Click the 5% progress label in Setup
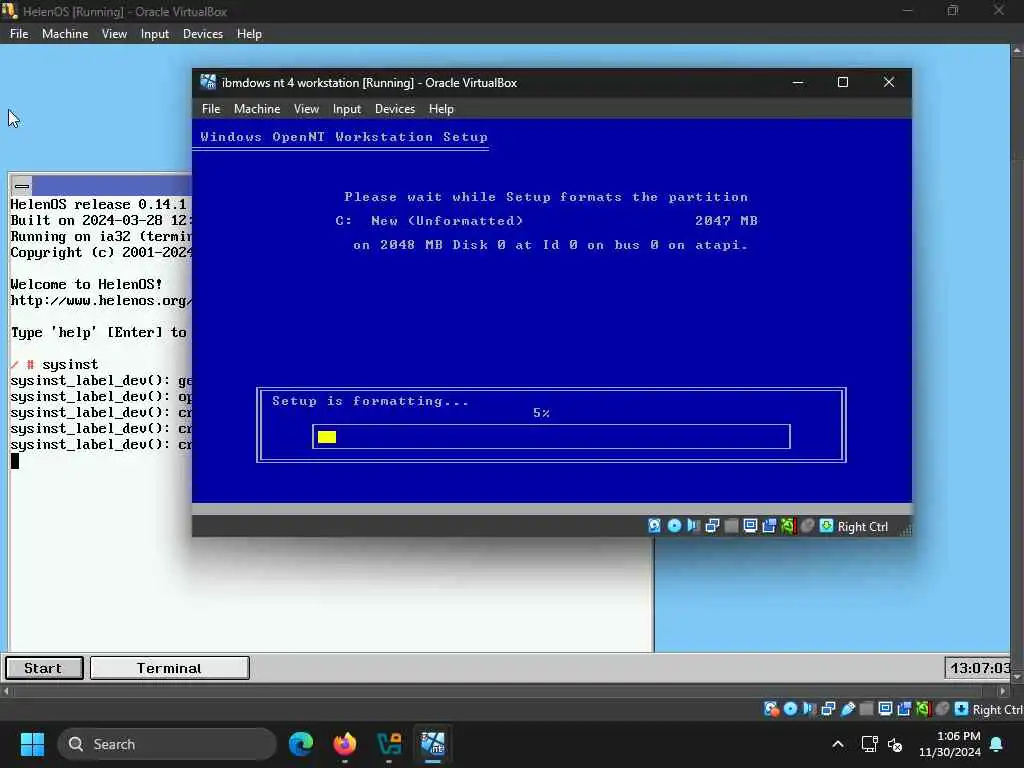The image size is (1024, 768). [x=541, y=413]
